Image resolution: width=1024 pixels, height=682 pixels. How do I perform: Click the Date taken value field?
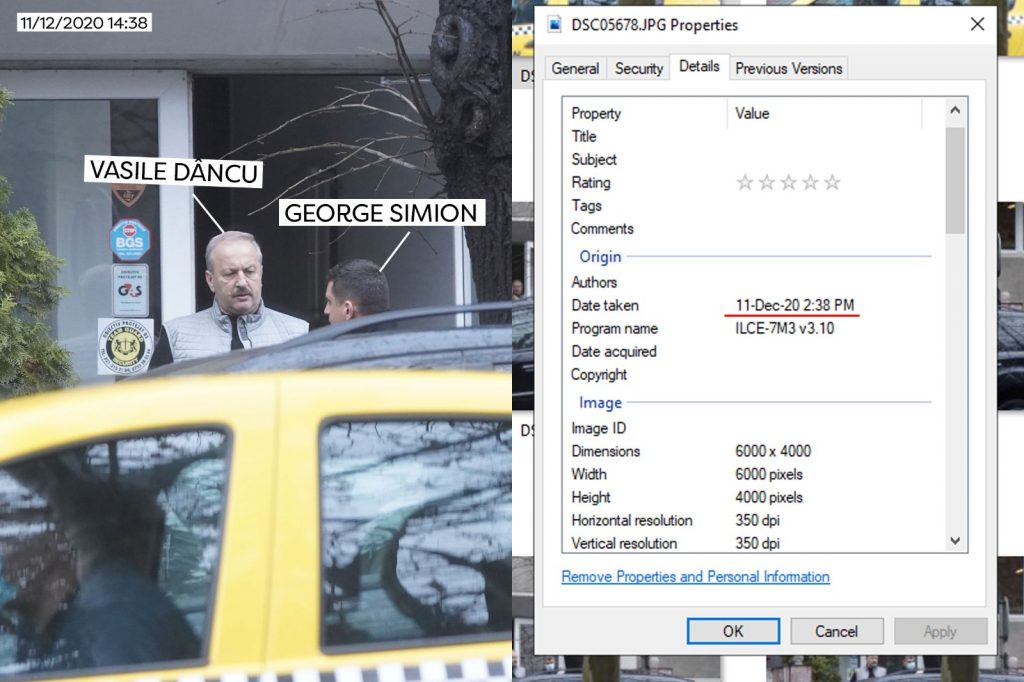tap(795, 305)
